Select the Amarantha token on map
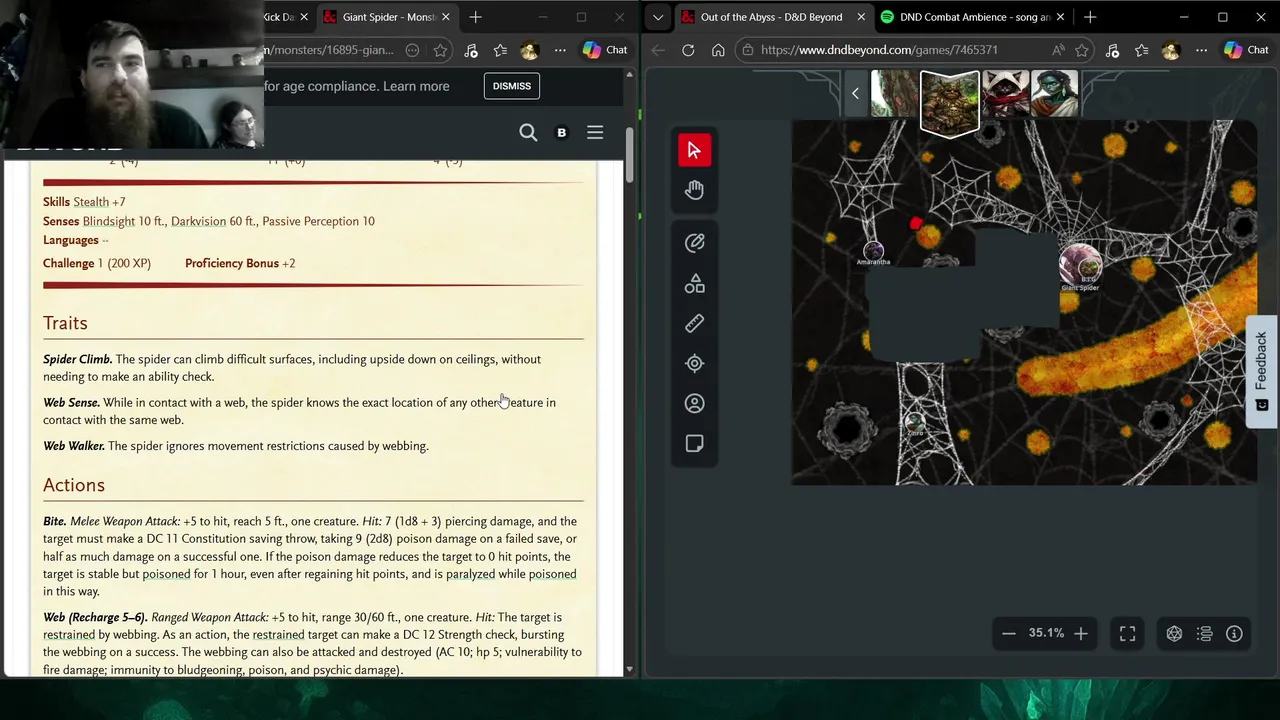Screen dimensions: 1280x720 click(x=873, y=252)
